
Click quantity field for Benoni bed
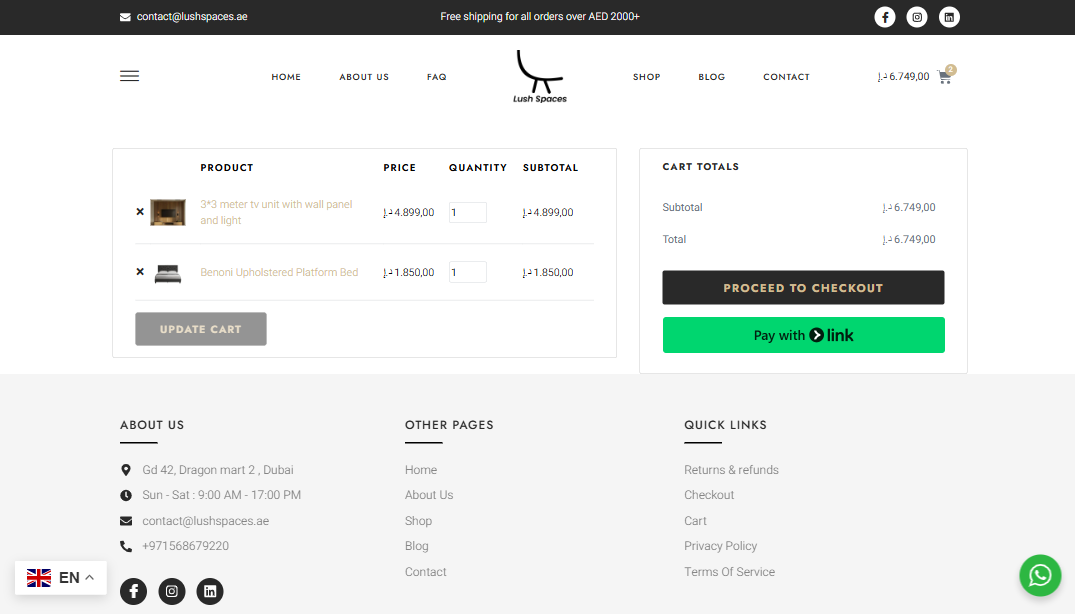[x=467, y=272]
